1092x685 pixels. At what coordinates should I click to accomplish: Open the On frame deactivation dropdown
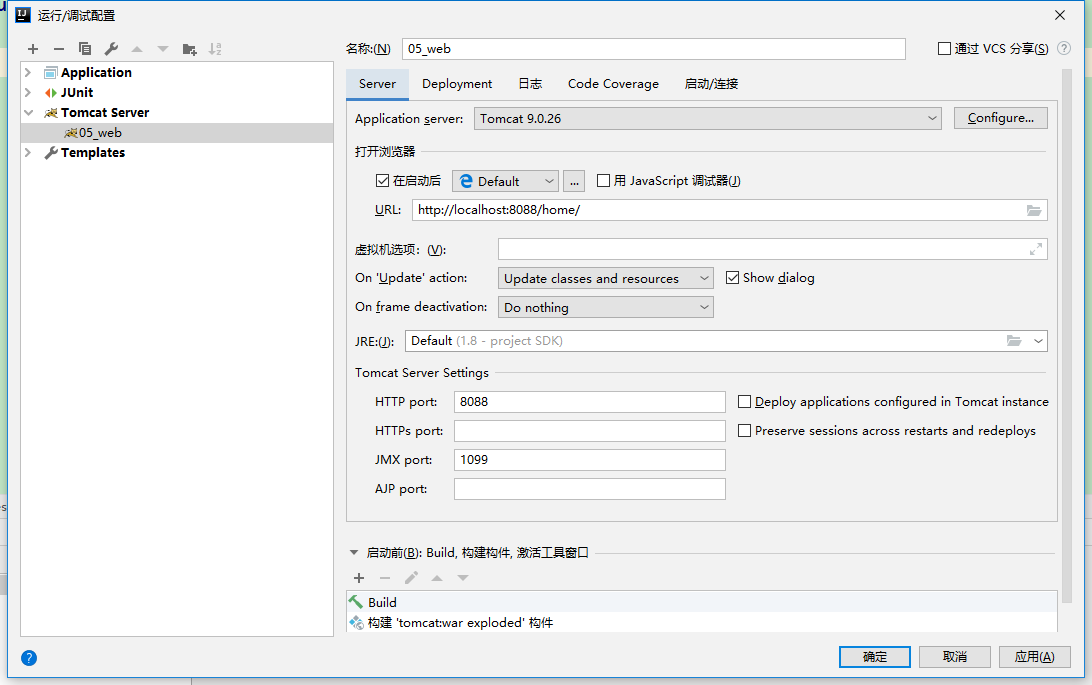click(x=606, y=307)
